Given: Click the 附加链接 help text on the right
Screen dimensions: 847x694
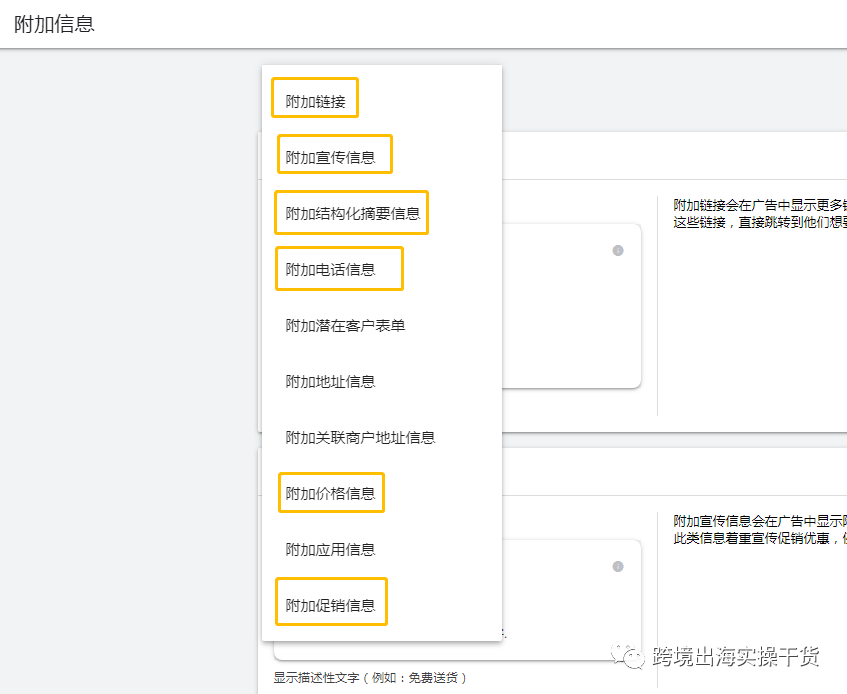Looking at the screenshot, I should pyautogui.click(x=758, y=210).
